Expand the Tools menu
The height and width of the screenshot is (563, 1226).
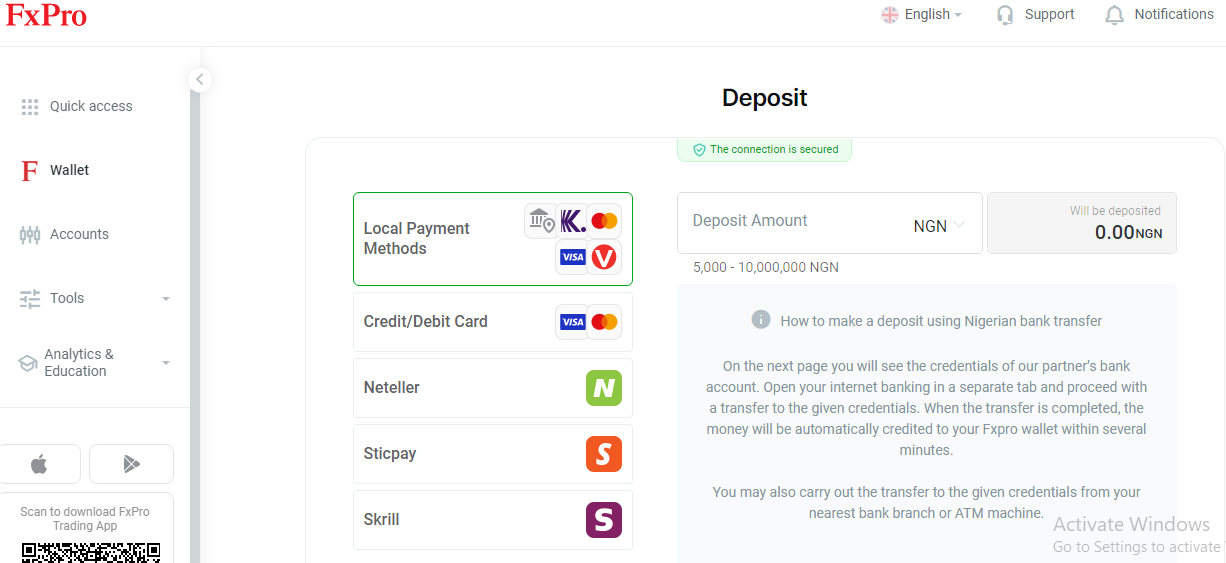[95, 298]
